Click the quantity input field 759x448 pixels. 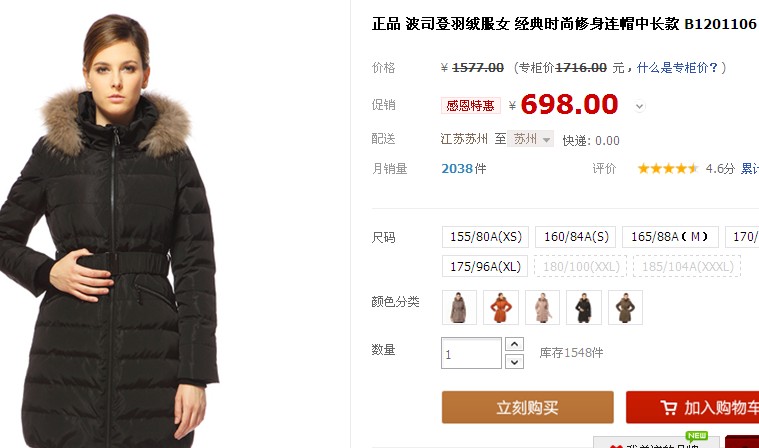tap(471, 353)
